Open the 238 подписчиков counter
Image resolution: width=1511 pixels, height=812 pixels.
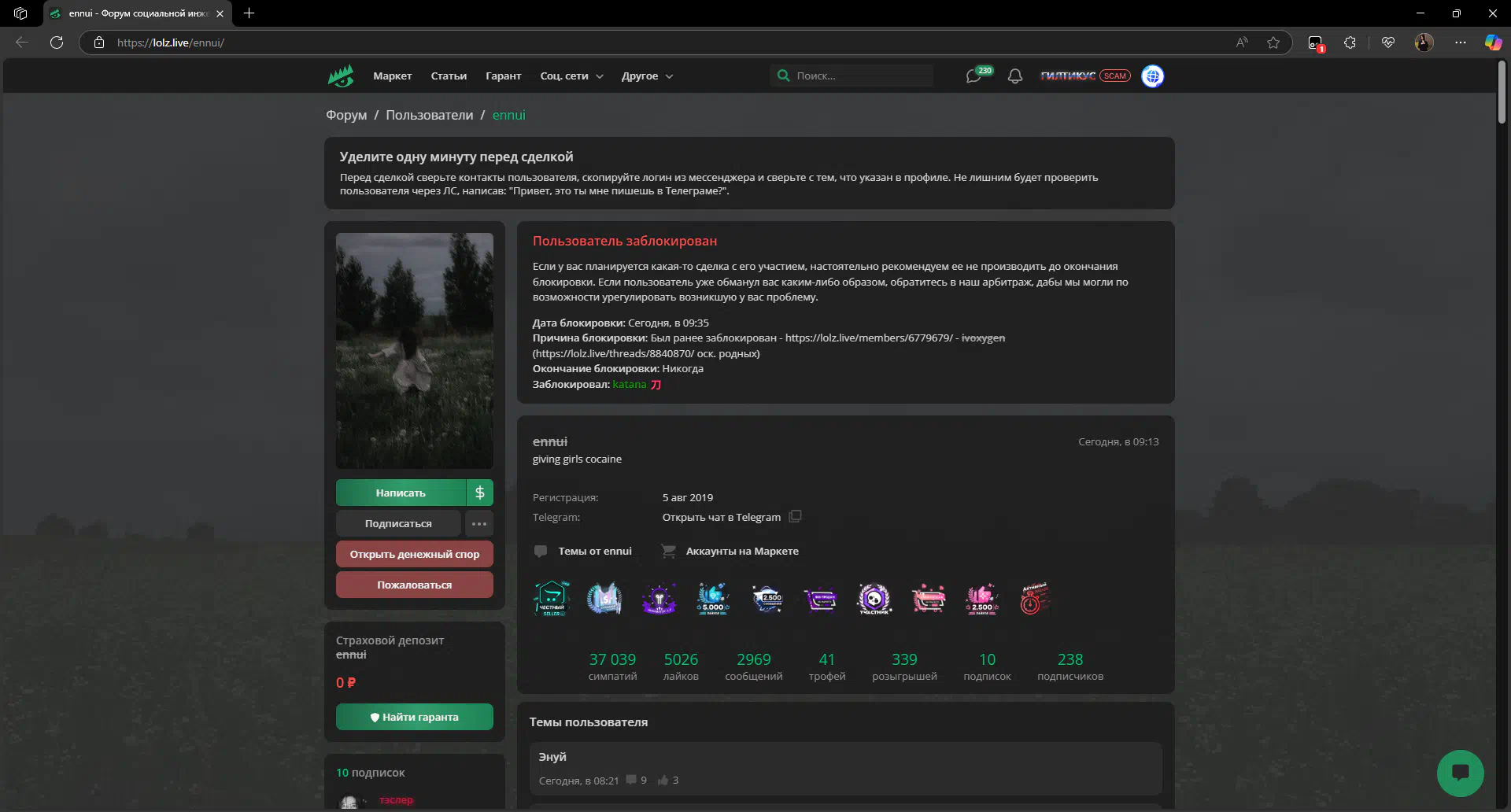click(x=1070, y=666)
